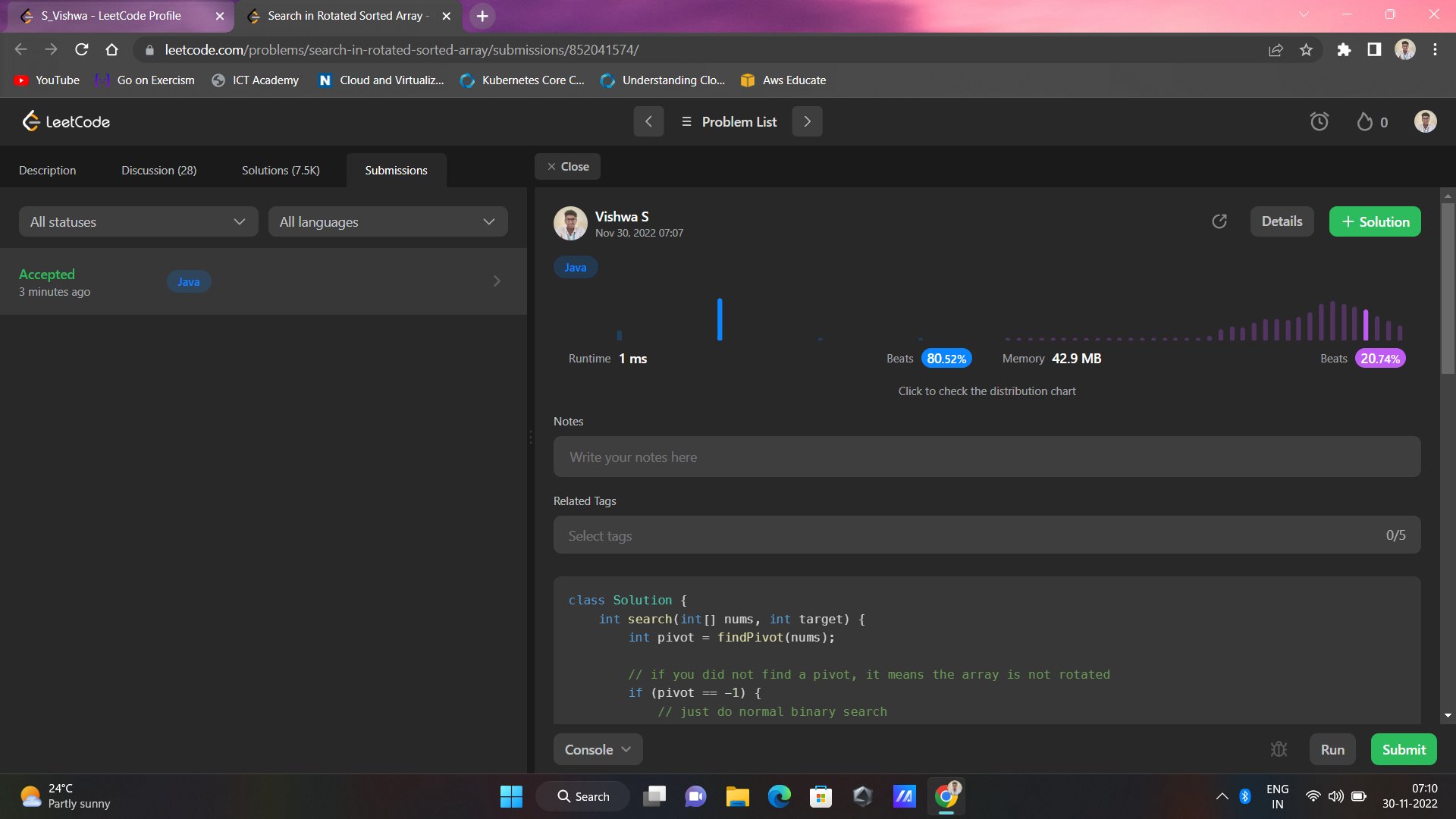Click the refresh submission icon beside Details
Screen dimensions: 1456x819
coord(1219,221)
